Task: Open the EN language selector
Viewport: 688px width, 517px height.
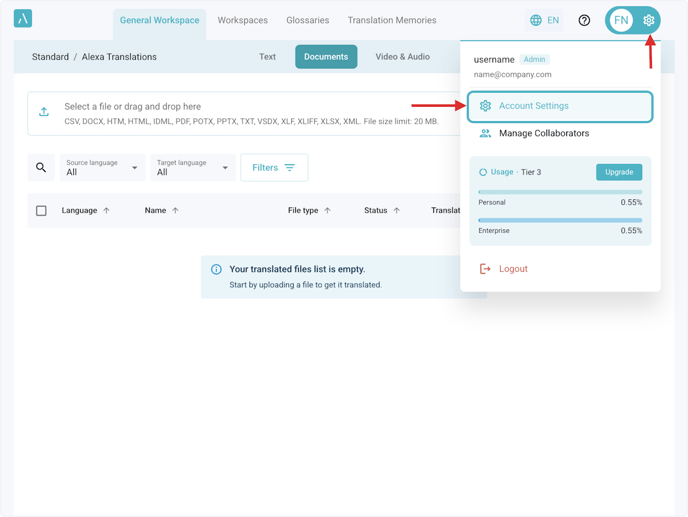Action: click(545, 20)
